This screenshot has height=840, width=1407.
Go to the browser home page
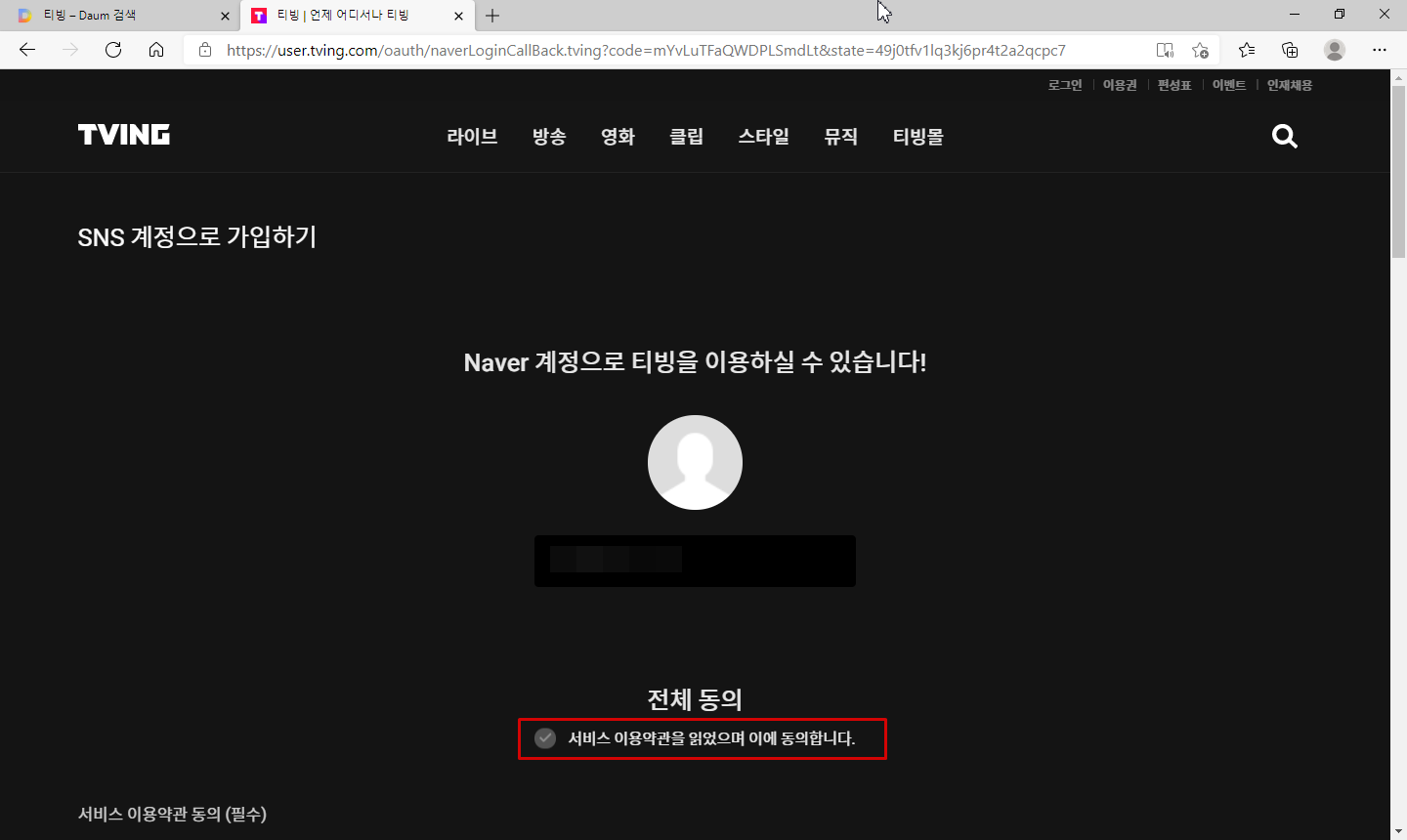coord(156,50)
